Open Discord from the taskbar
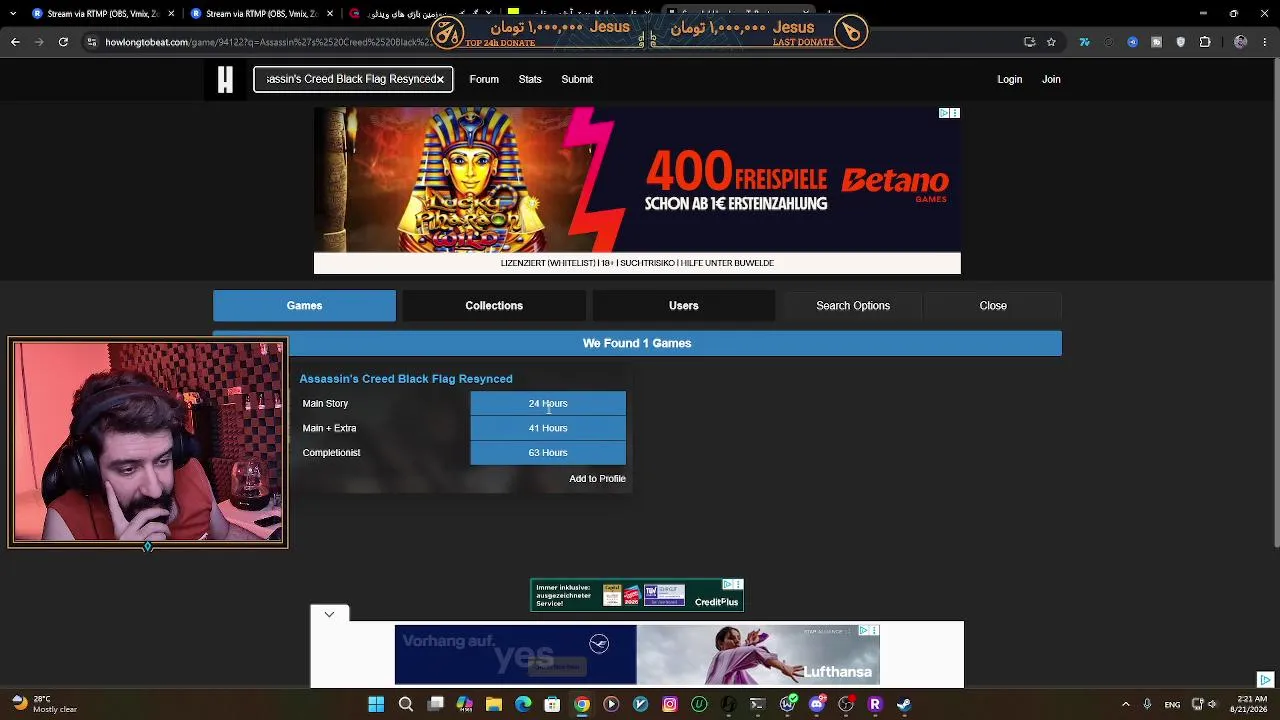 point(817,705)
